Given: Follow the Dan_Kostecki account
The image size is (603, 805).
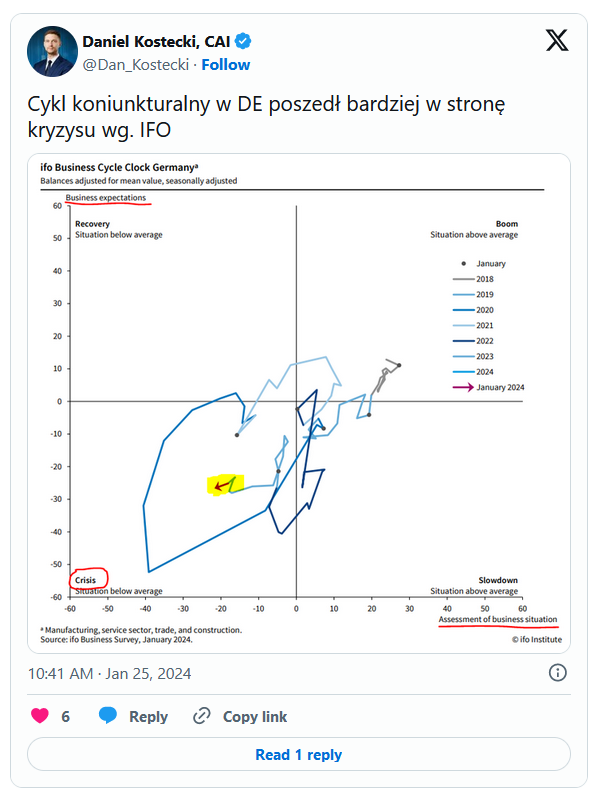Looking at the screenshot, I should point(226,65).
